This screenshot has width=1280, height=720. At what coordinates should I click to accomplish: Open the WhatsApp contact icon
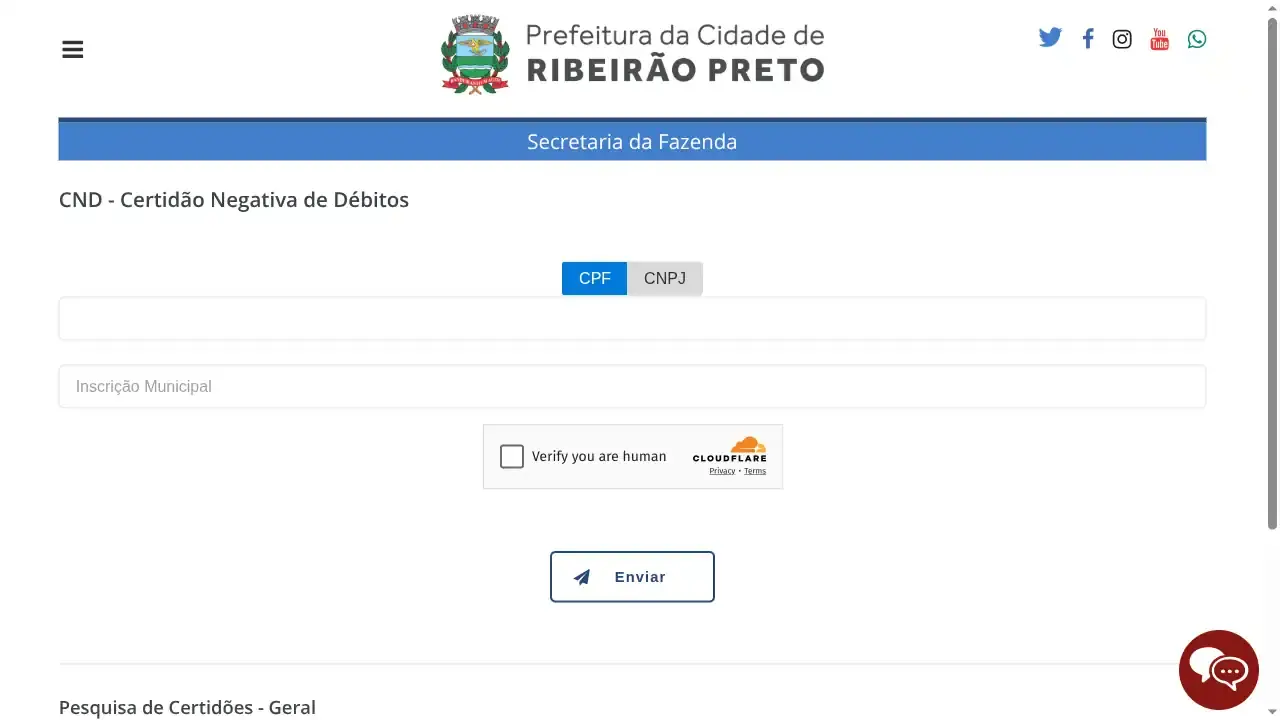pyautogui.click(x=1196, y=39)
